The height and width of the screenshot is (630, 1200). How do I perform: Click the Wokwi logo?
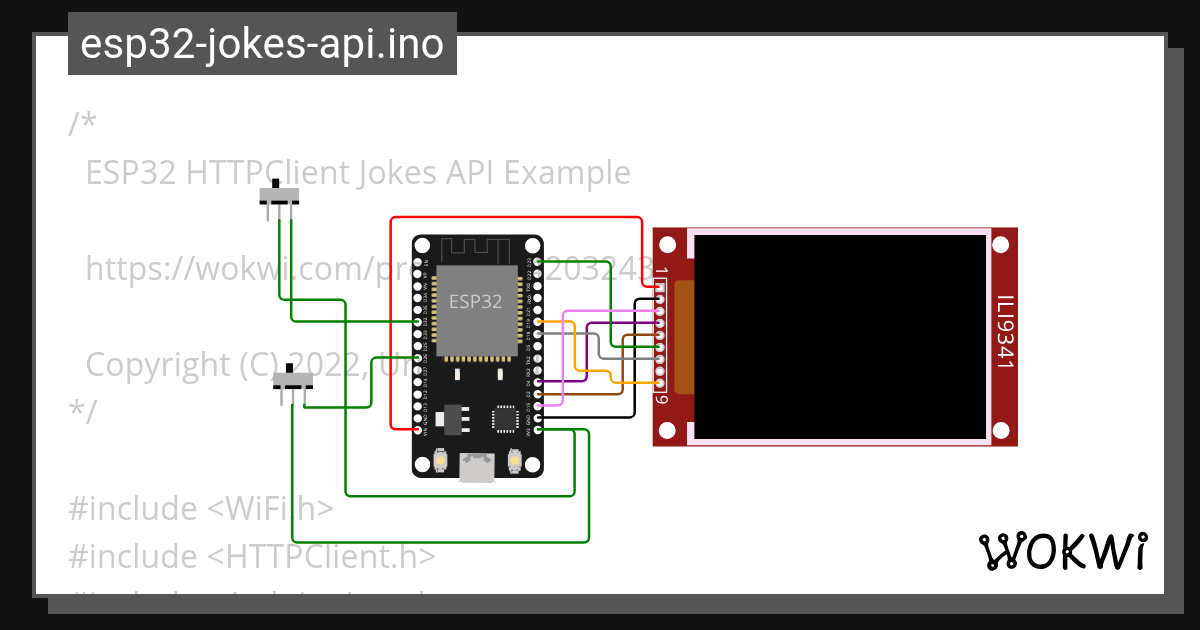(x=1062, y=551)
